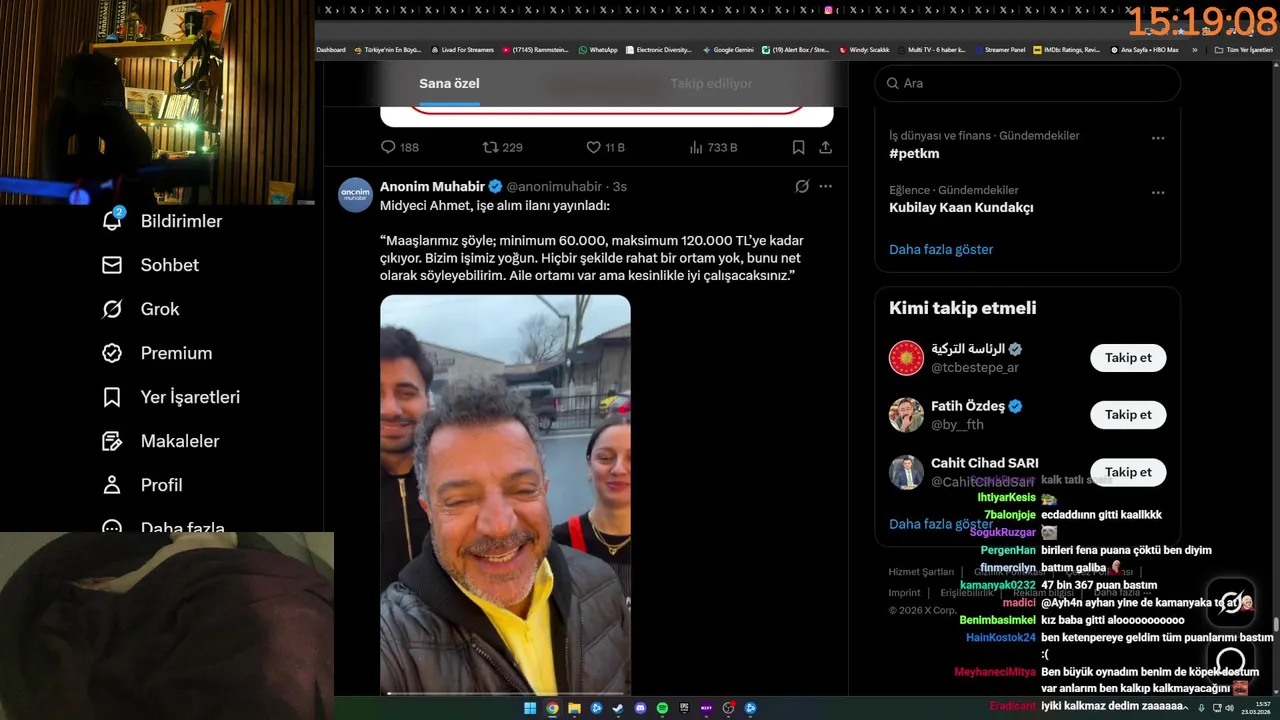Open Spotify from taskbar
This screenshot has height=720, width=1280.
(x=662, y=708)
